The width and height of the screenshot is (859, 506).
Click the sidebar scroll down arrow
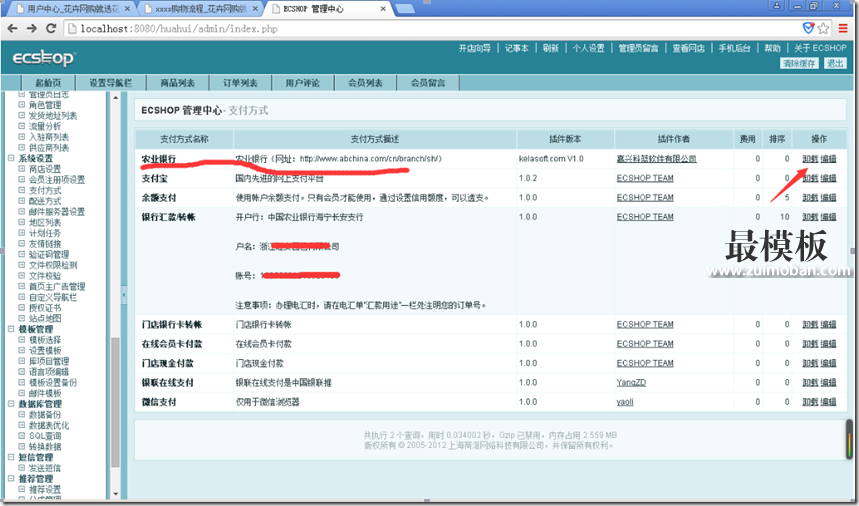115,493
